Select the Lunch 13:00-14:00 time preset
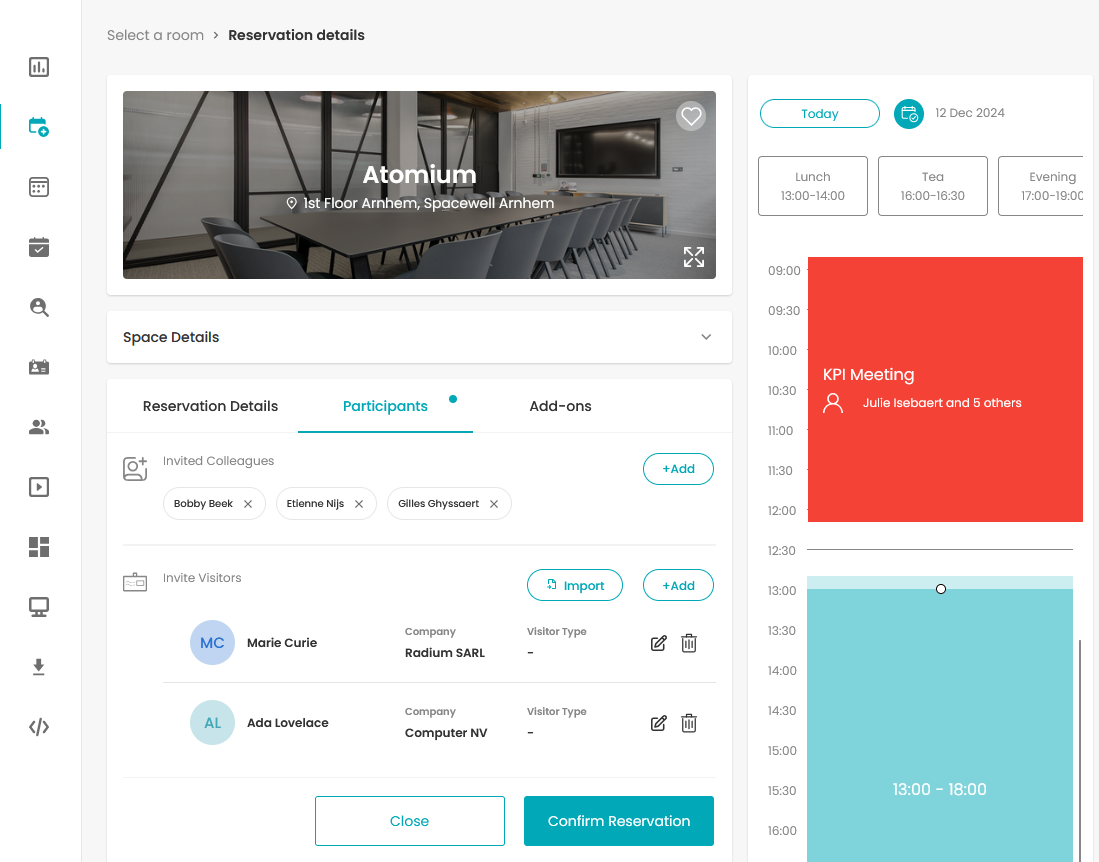 pyautogui.click(x=813, y=186)
